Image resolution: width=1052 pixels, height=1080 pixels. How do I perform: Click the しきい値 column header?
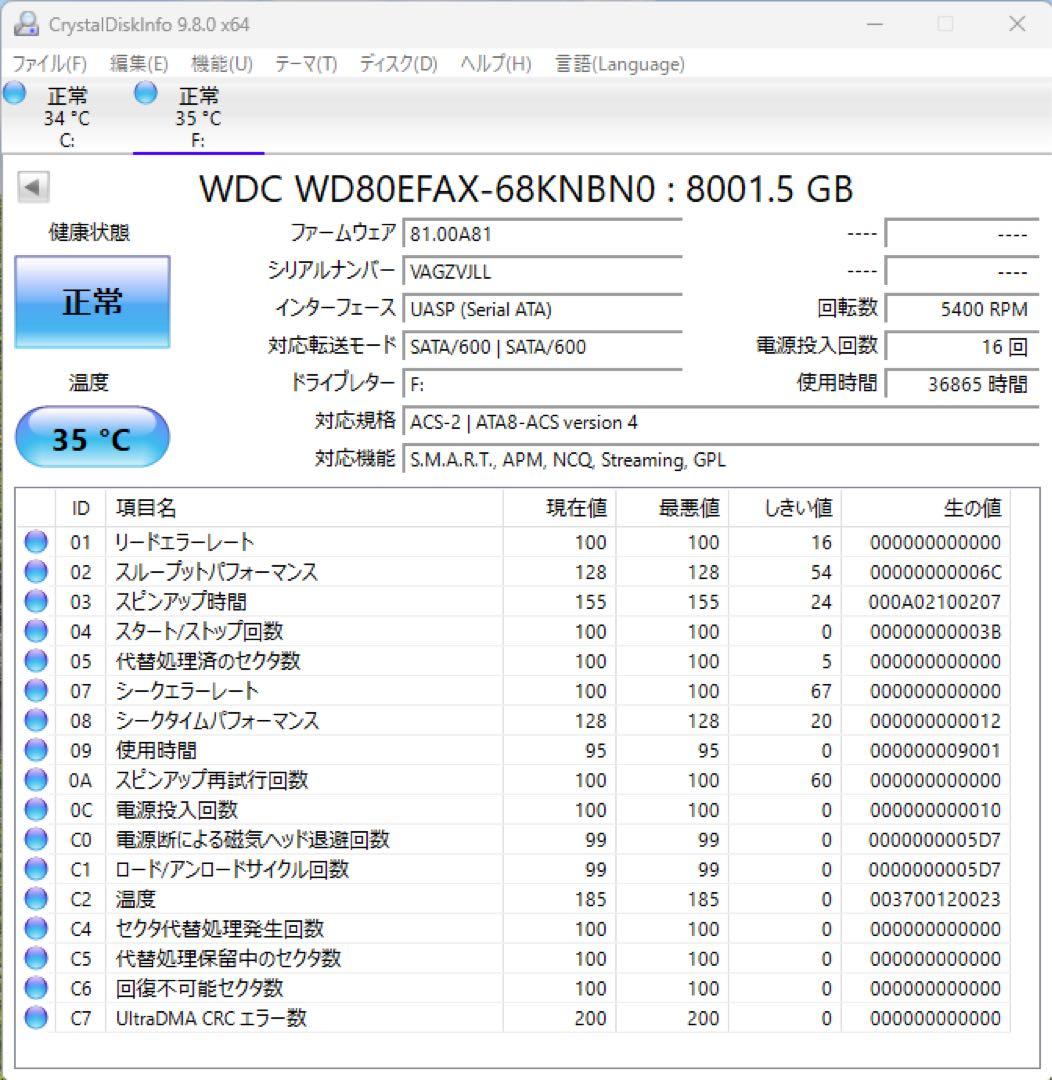point(785,508)
